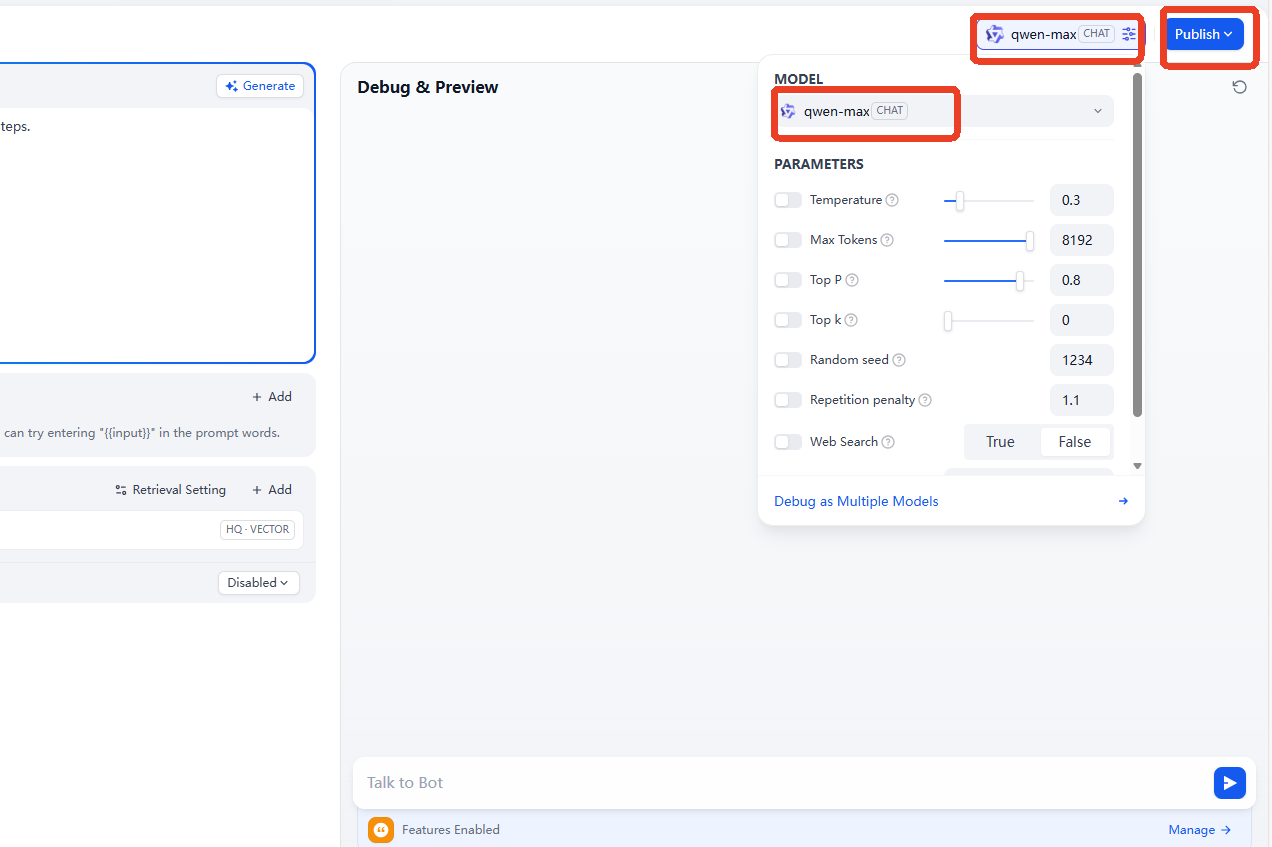This screenshot has width=1272, height=847.
Task: Click the Random seed help icon
Action: tap(899, 360)
